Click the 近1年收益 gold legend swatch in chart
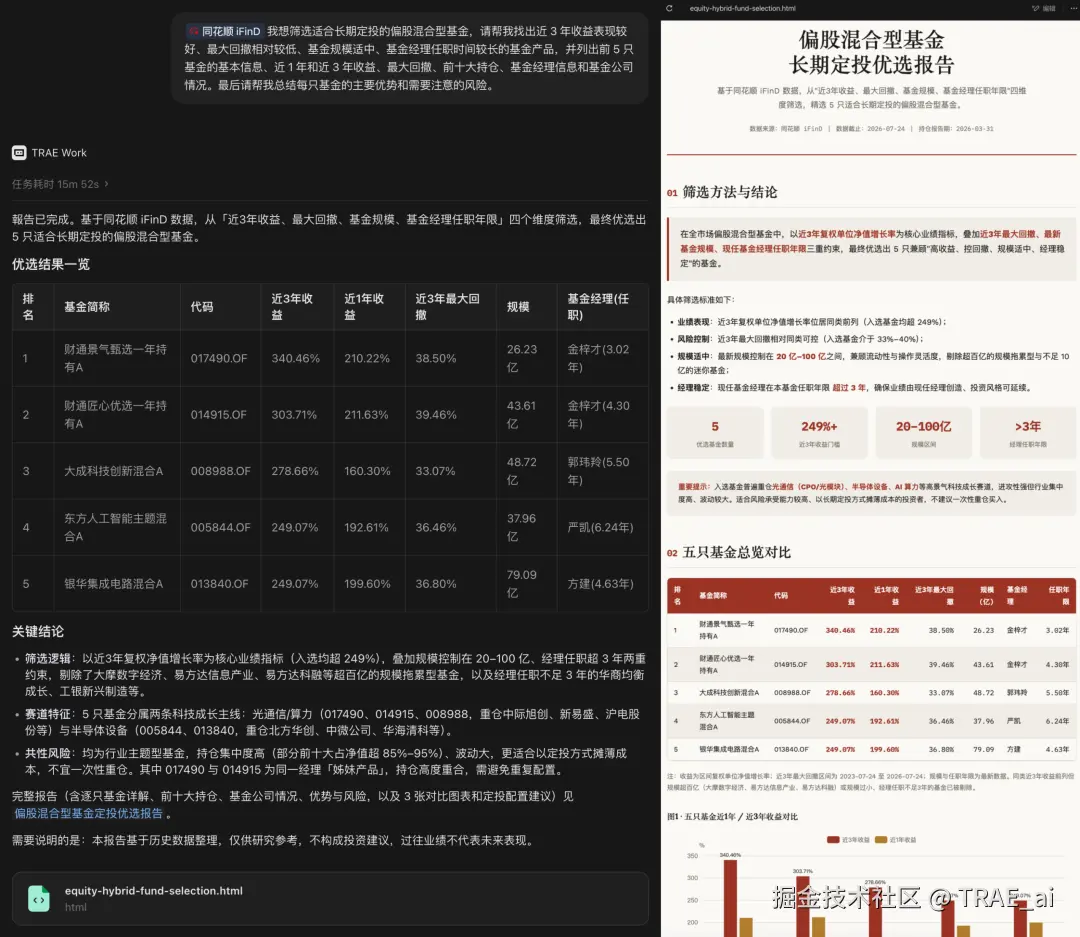This screenshot has height=937, width=1080. (x=881, y=840)
